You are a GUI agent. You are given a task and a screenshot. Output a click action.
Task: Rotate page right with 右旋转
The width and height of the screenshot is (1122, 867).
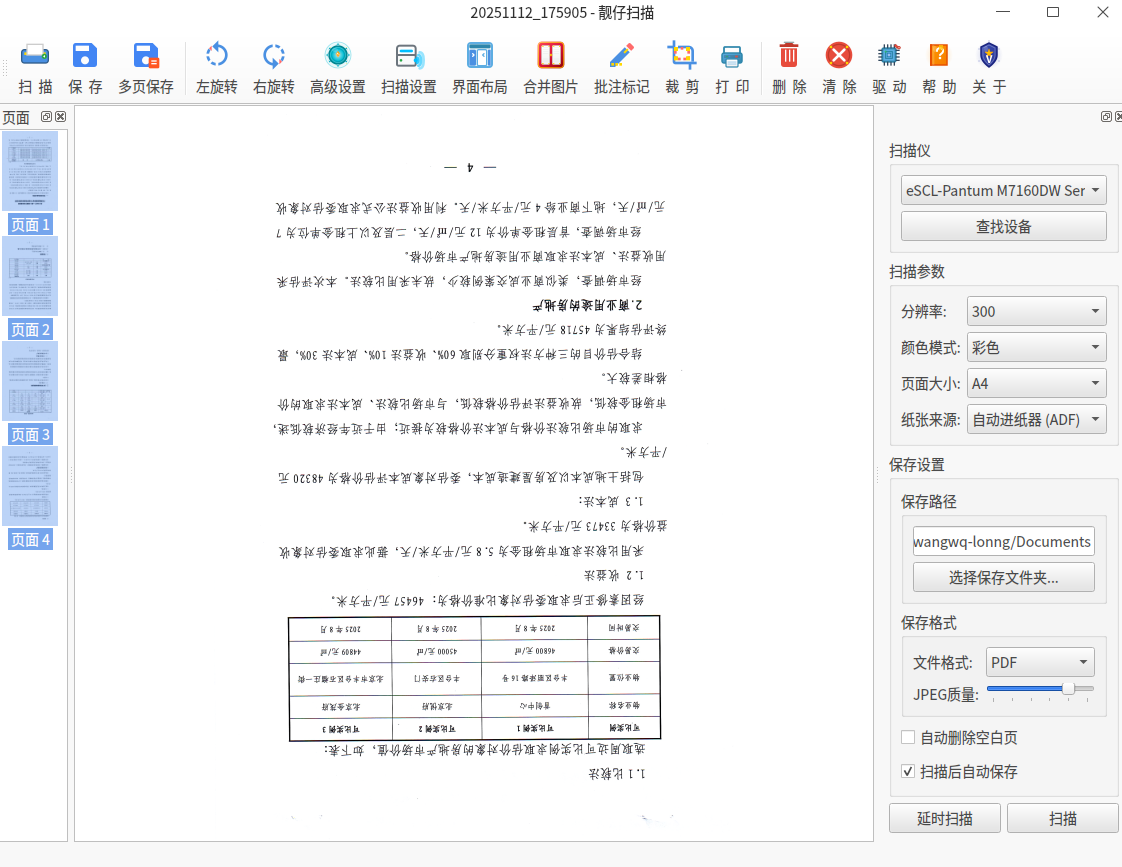[x=274, y=69]
